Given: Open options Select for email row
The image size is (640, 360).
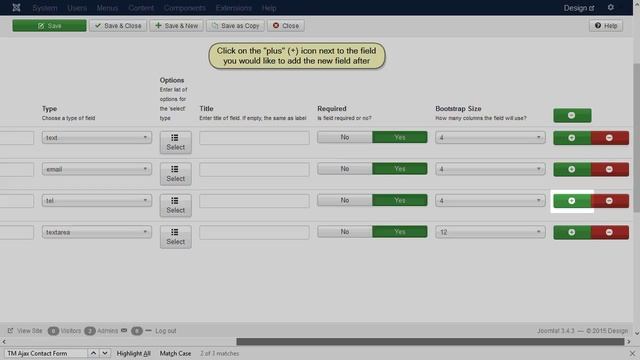Looking at the screenshot, I should [x=176, y=173].
